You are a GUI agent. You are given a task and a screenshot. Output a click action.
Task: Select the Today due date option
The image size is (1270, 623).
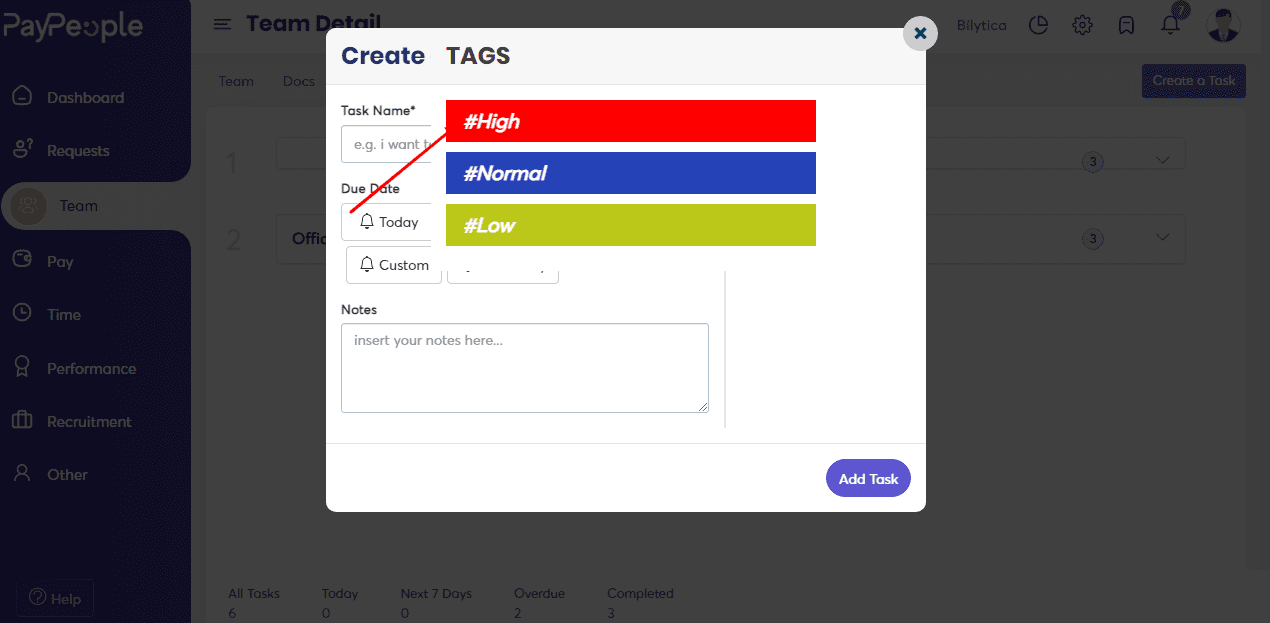[x=389, y=222]
